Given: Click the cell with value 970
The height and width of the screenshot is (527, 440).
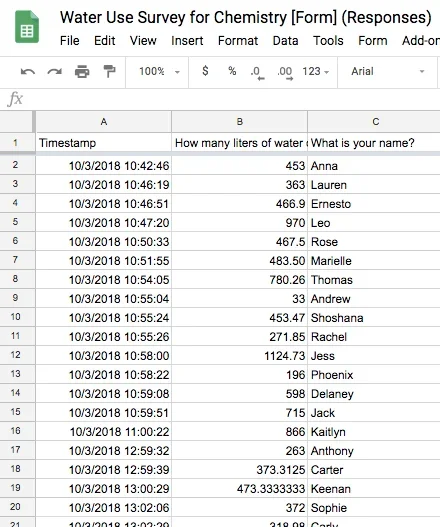Looking at the screenshot, I should coord(240,222).
